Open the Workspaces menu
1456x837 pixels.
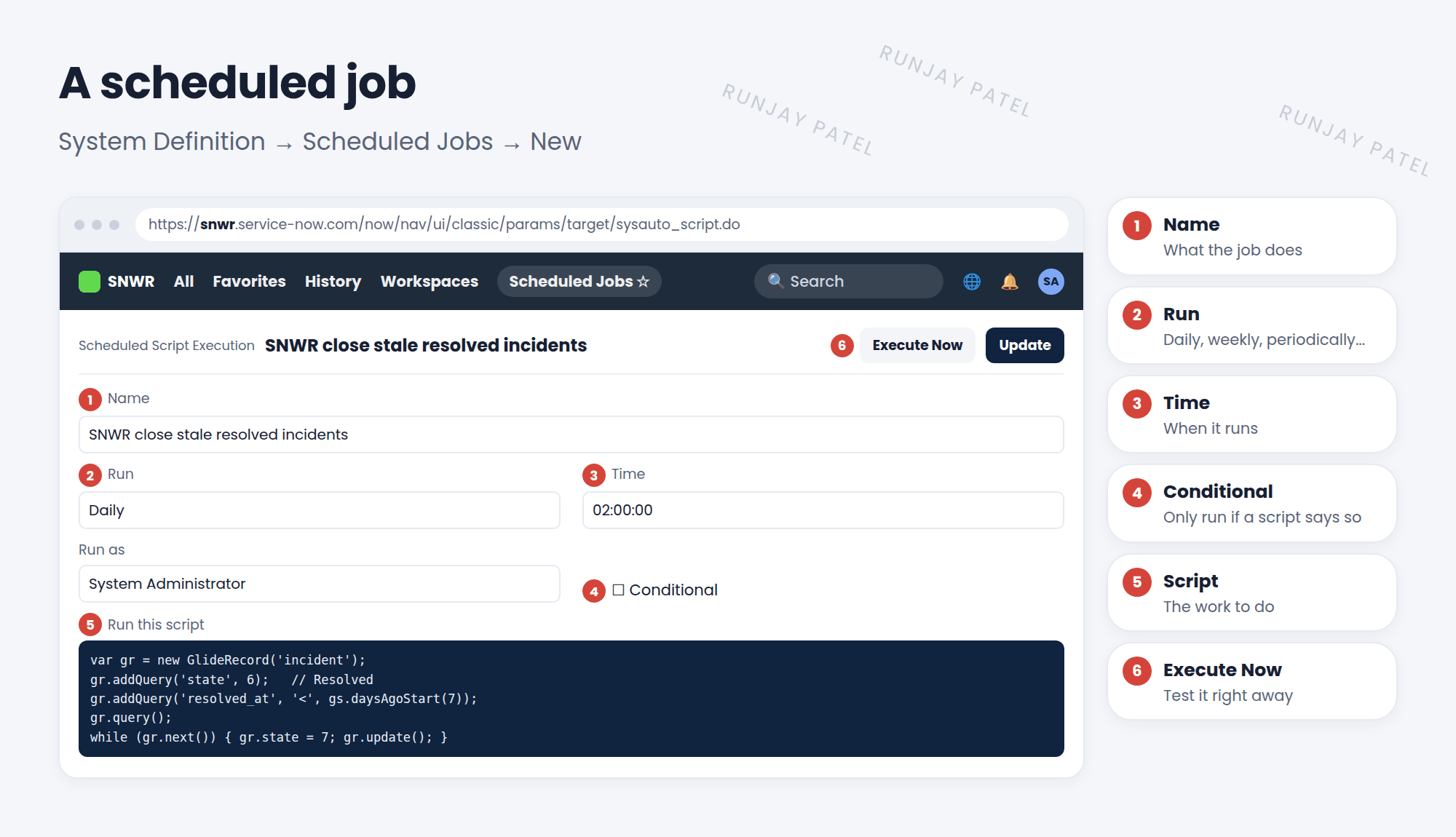tap(429, 282)
